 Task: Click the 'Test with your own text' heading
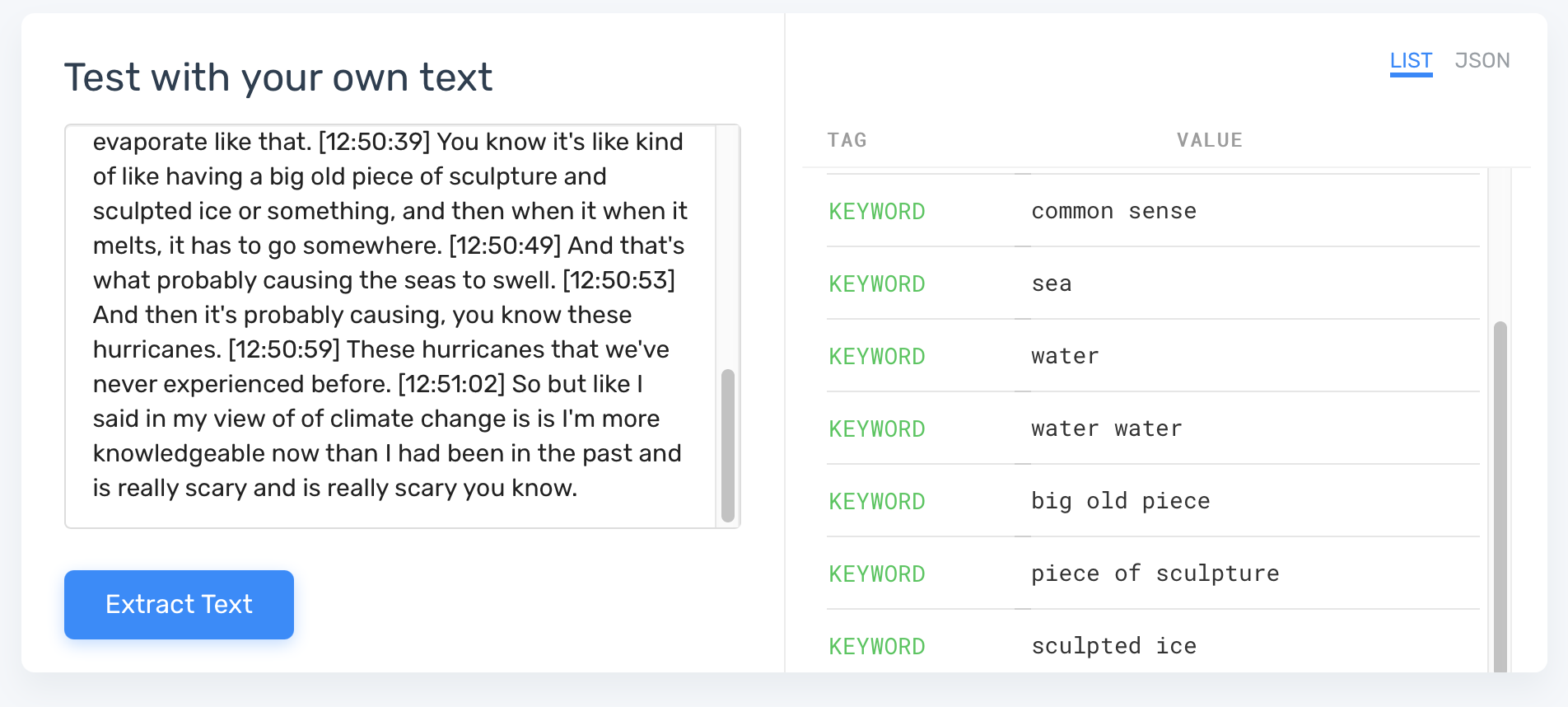point(278,77)
